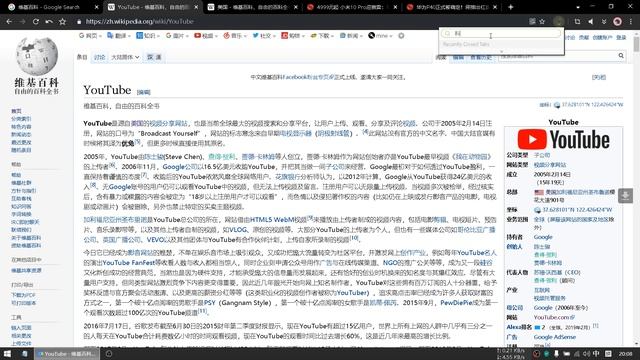Click the crop/screenshot extension icon
This screenshot has width=640, height=360.
577,21
